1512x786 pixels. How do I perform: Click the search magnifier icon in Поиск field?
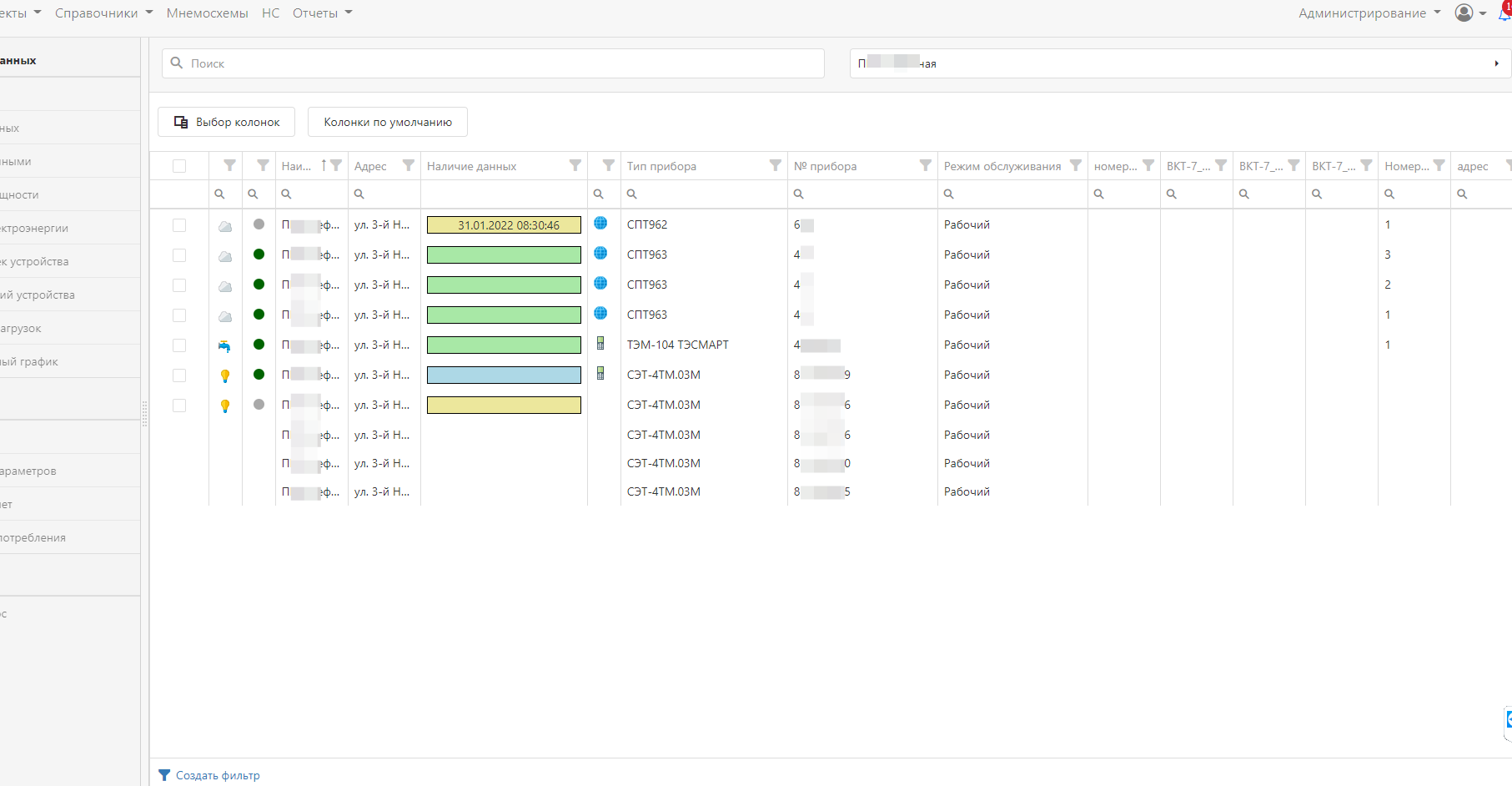176,63
